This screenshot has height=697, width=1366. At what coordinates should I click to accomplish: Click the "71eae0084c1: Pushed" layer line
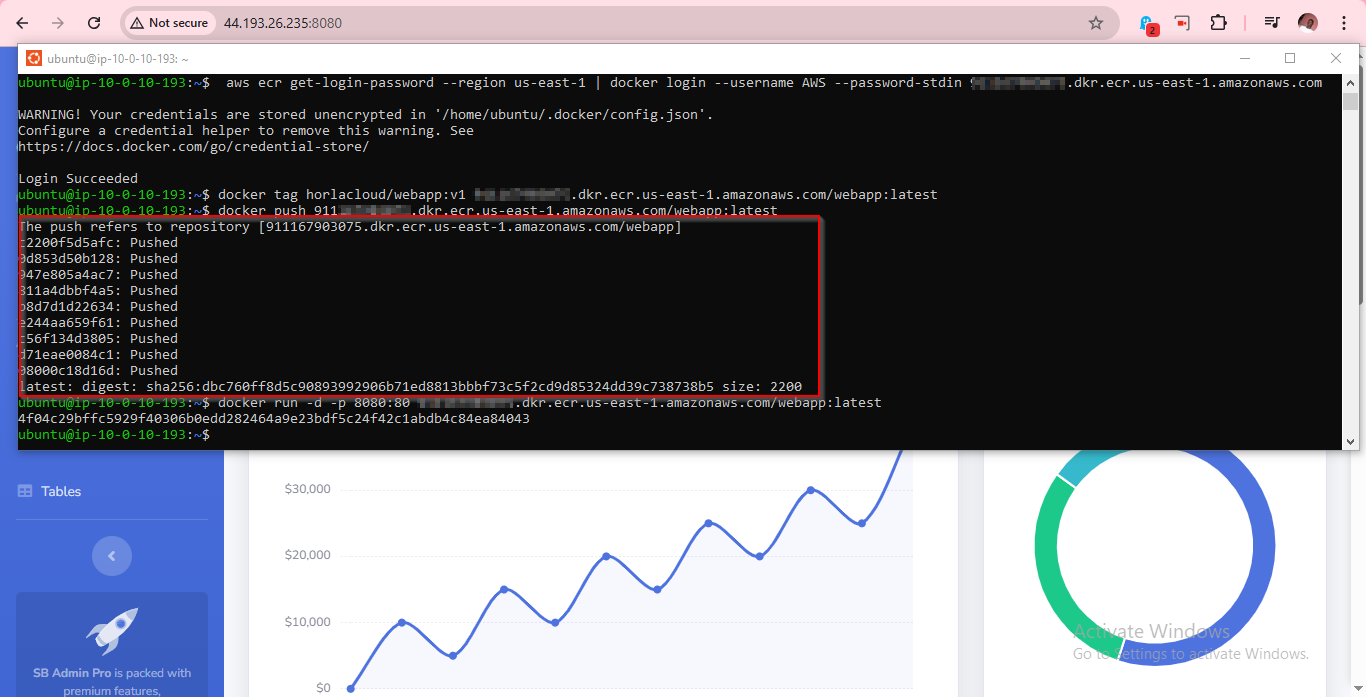click(x=98, y=354)
